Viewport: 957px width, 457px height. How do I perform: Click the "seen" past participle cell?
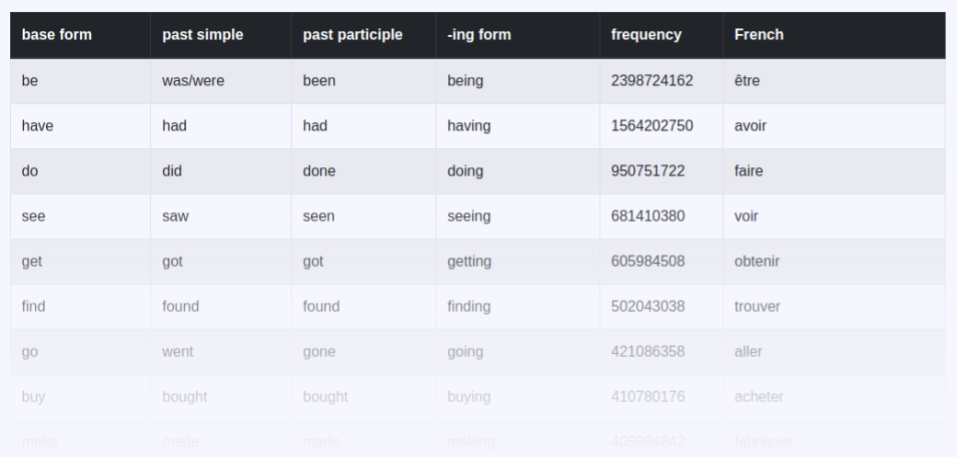[x=319, y=216]
